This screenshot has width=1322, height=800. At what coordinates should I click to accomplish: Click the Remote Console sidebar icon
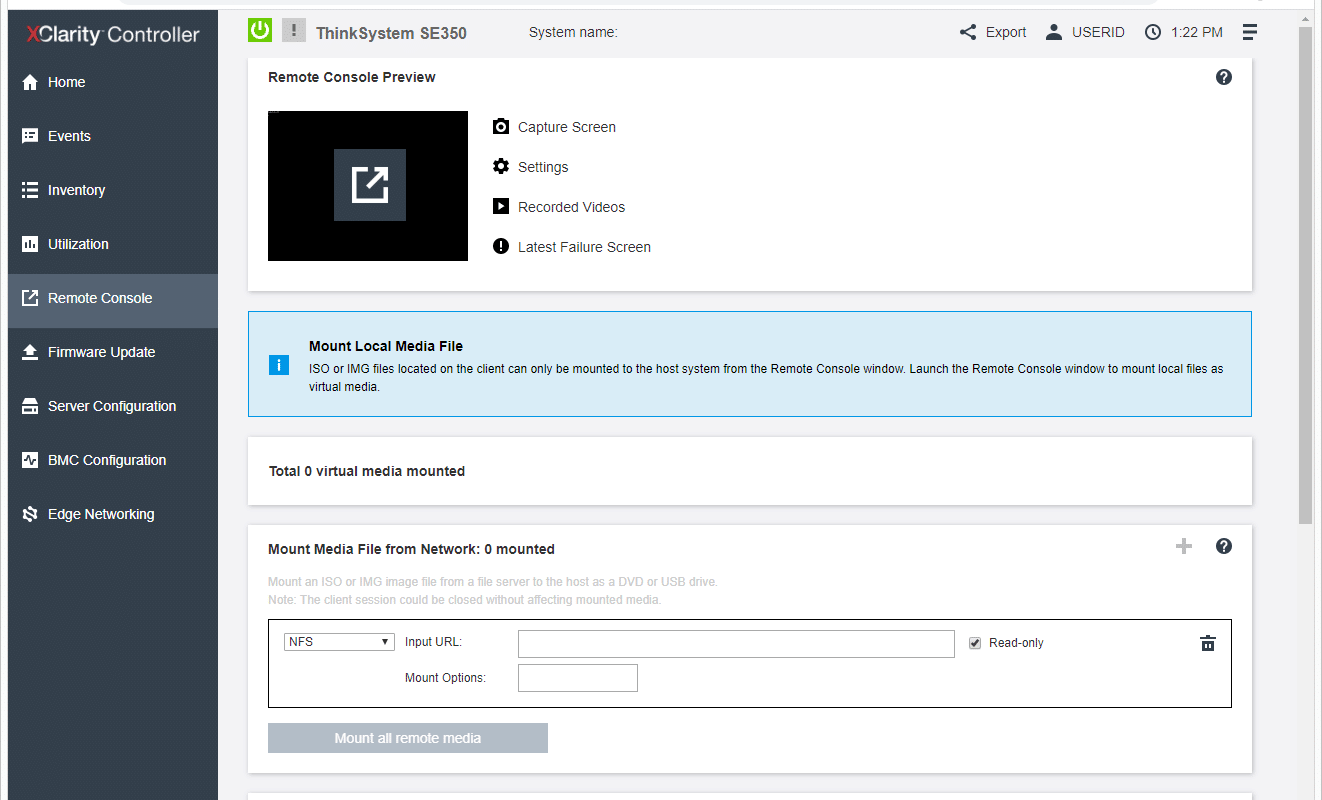coord(30,298)
